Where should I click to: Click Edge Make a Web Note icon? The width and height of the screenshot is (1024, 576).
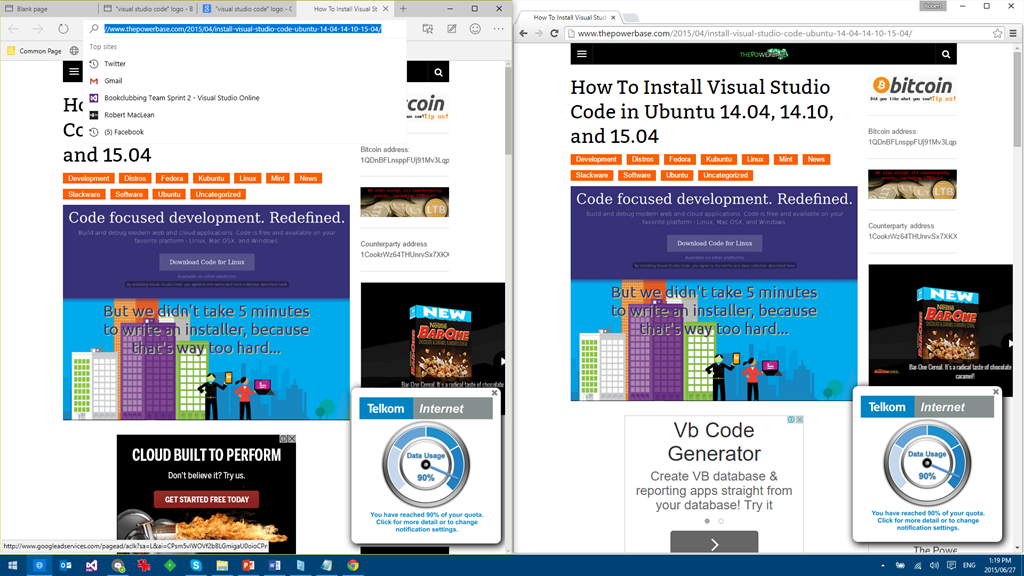(x=452, y=29)
